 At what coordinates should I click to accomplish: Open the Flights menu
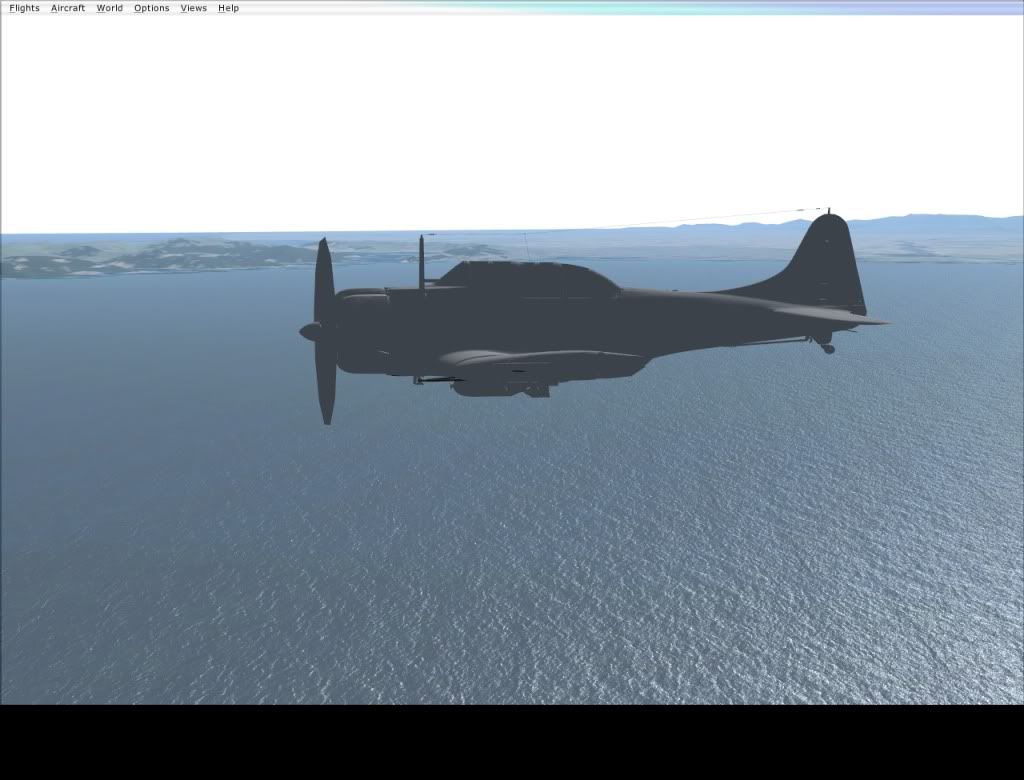tap(24, 8)
